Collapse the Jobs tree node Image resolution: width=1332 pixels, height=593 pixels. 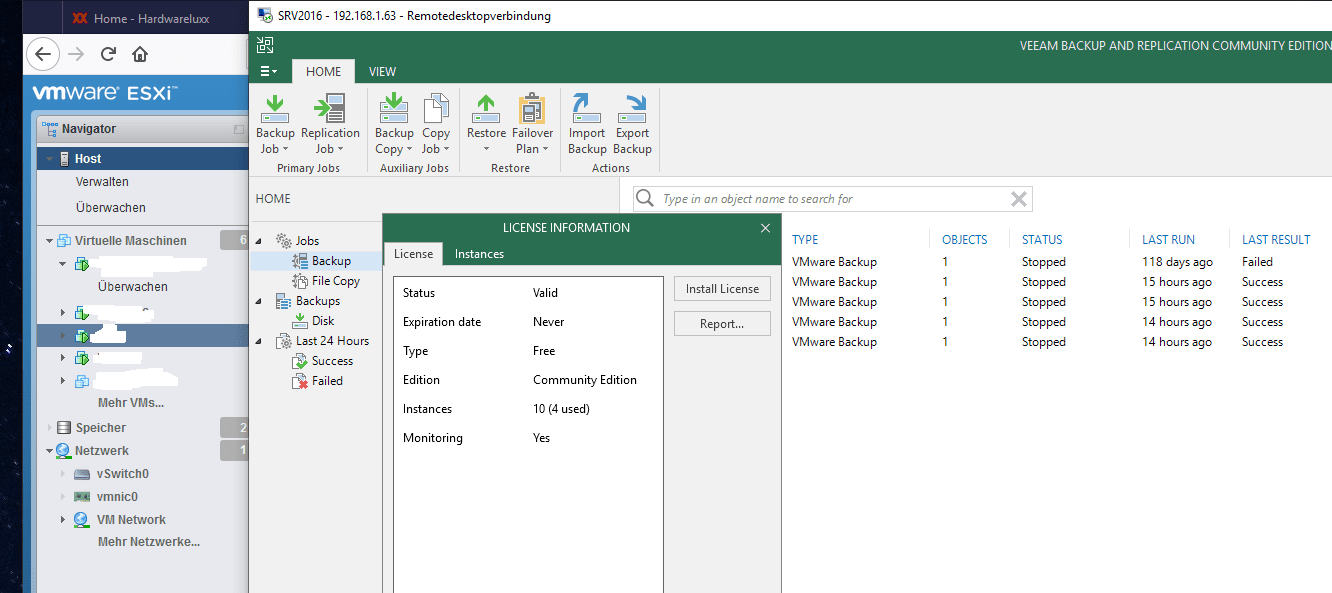[260, 241]
